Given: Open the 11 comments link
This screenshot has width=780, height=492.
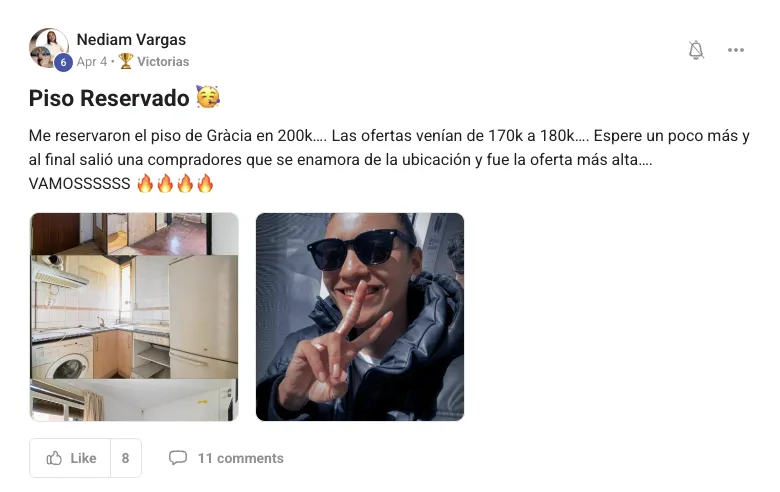Looking at the screenshot, I should click(241, 458).
